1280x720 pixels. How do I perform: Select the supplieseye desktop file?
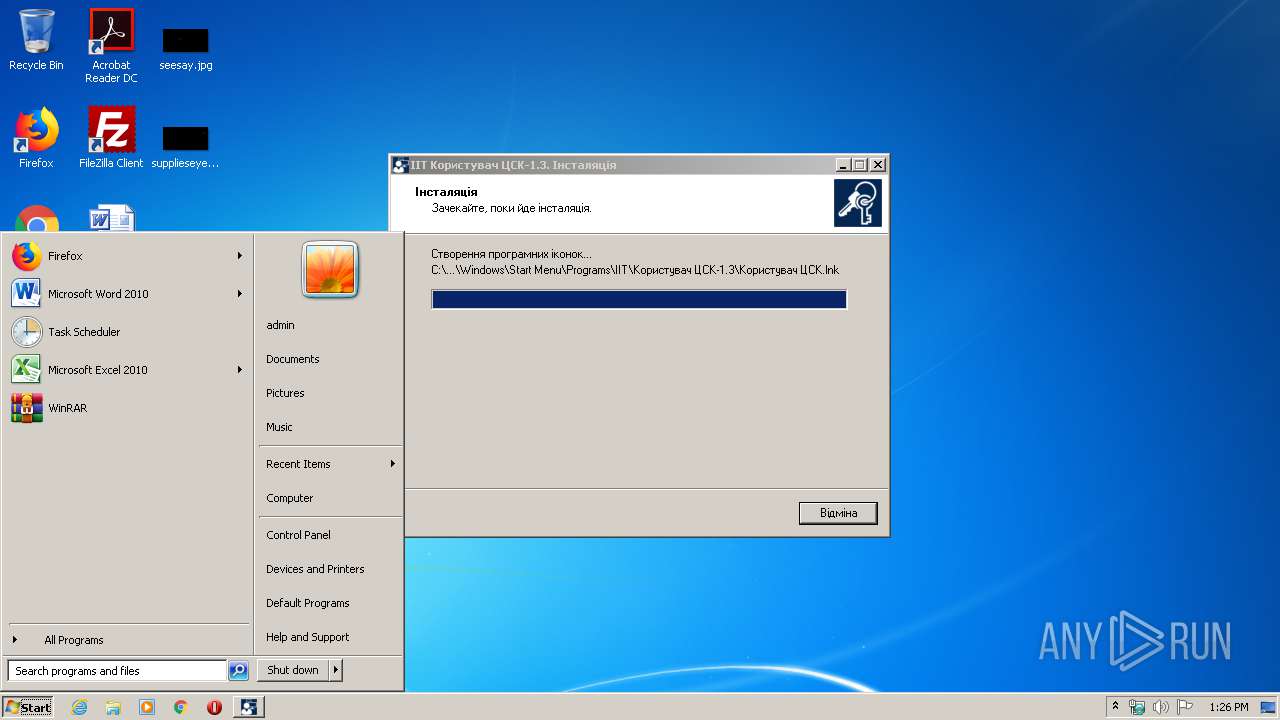click(186, 146)
